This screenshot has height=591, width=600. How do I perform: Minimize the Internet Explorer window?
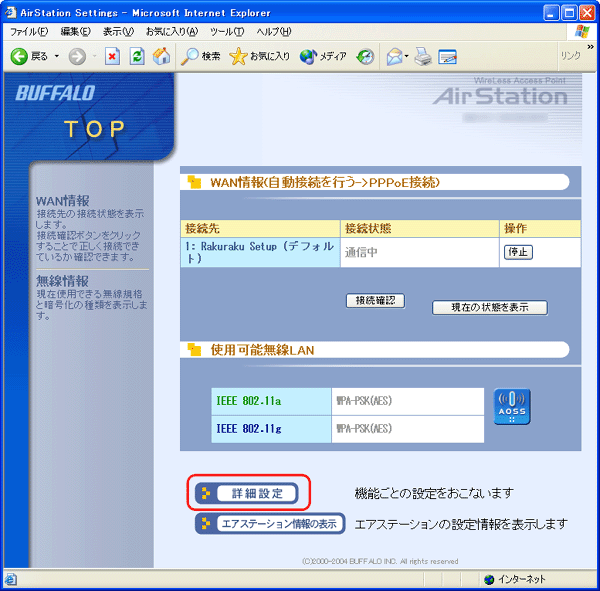click(x=551, y=13)
